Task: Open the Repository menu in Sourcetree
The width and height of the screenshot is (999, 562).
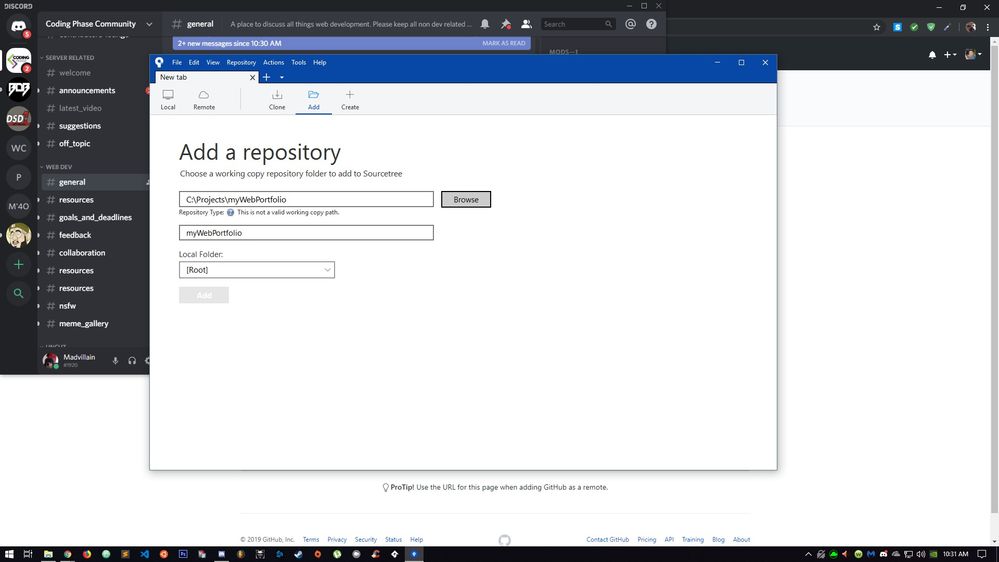Action: coord(241,62)
